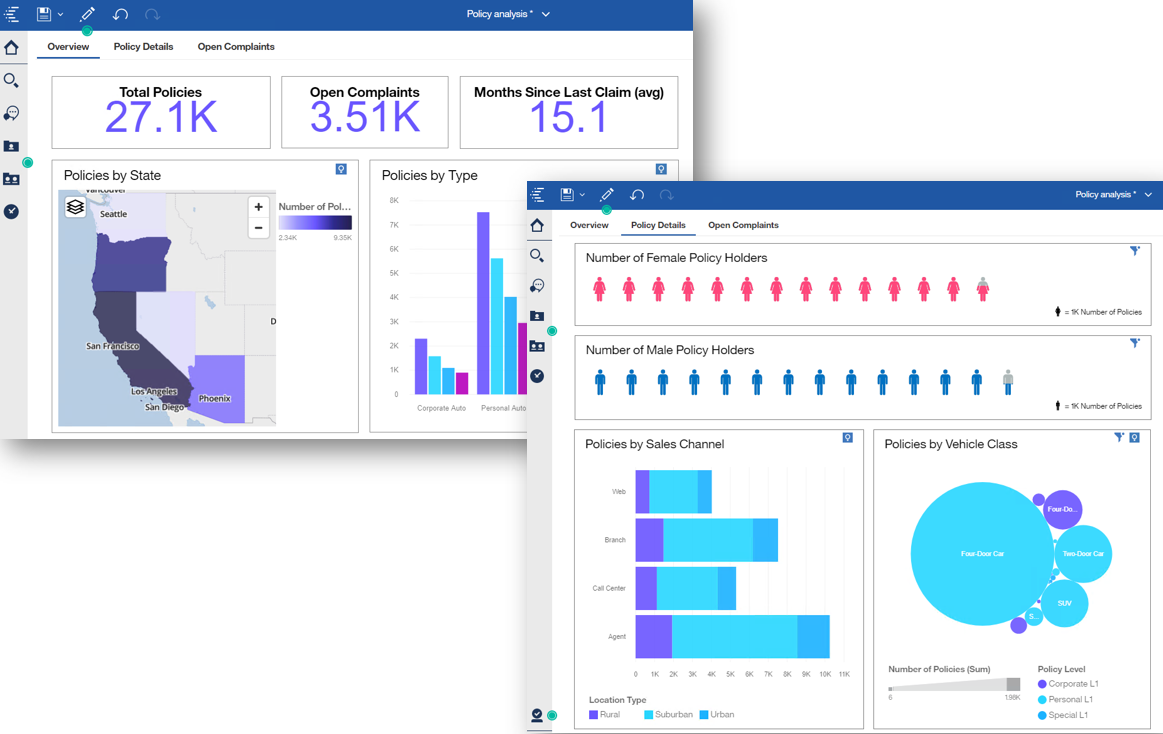This screenshot has width=1163, height=734.
Task: Click the save icon in the front window
Action: 566,195
